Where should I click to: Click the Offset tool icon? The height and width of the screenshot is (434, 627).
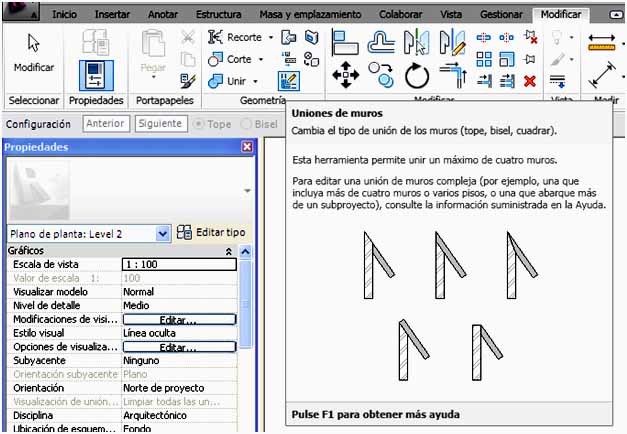tap(381, 42)
